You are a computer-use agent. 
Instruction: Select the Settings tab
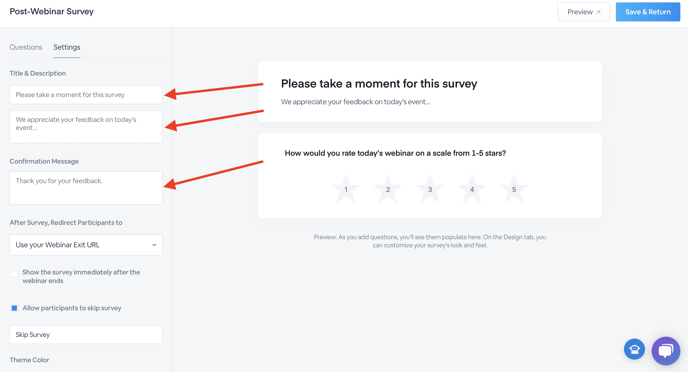pos(67,47)
